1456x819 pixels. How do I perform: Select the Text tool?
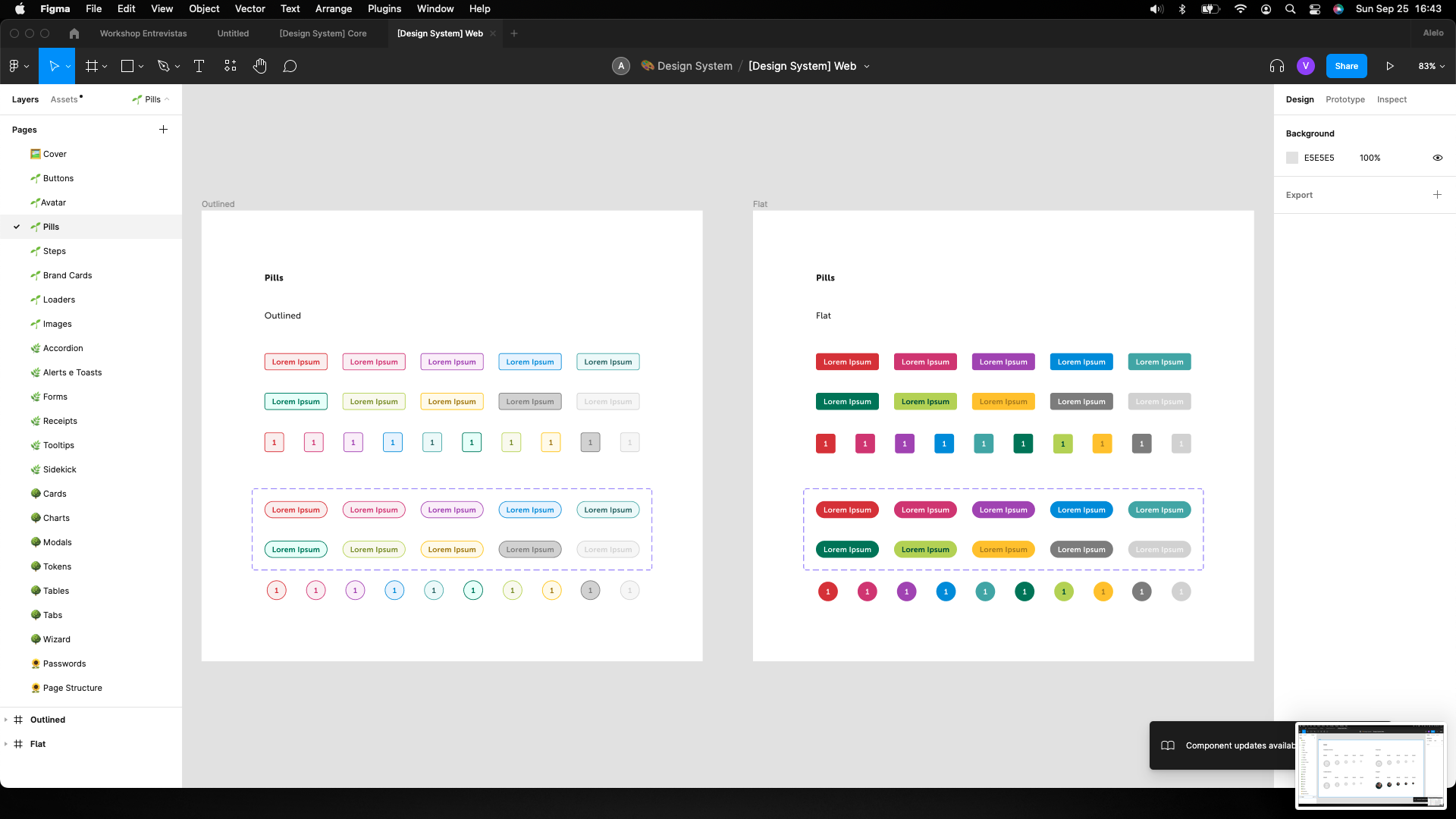(x=199, y=66)
